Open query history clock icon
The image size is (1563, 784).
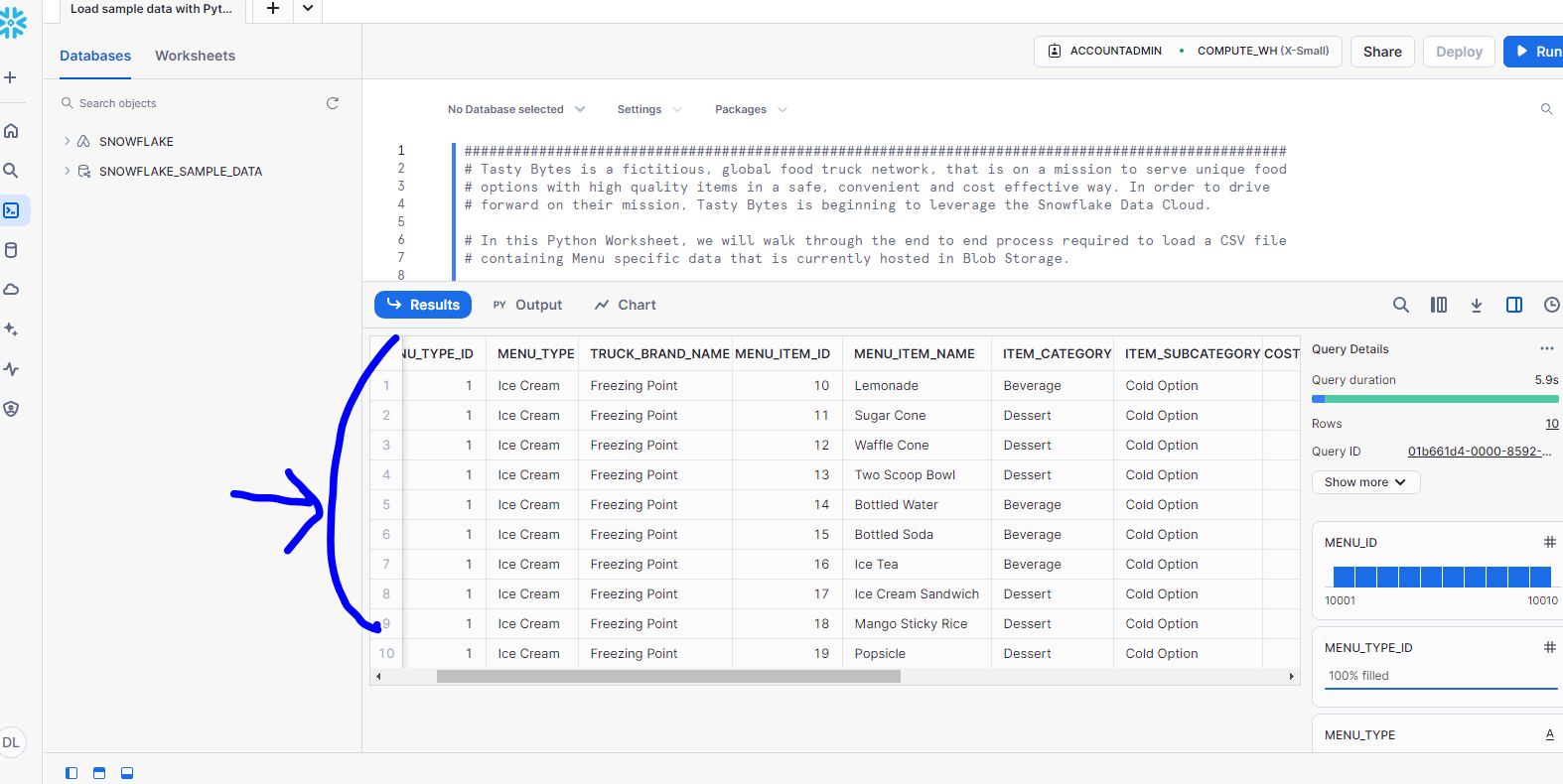[1552, 305]
